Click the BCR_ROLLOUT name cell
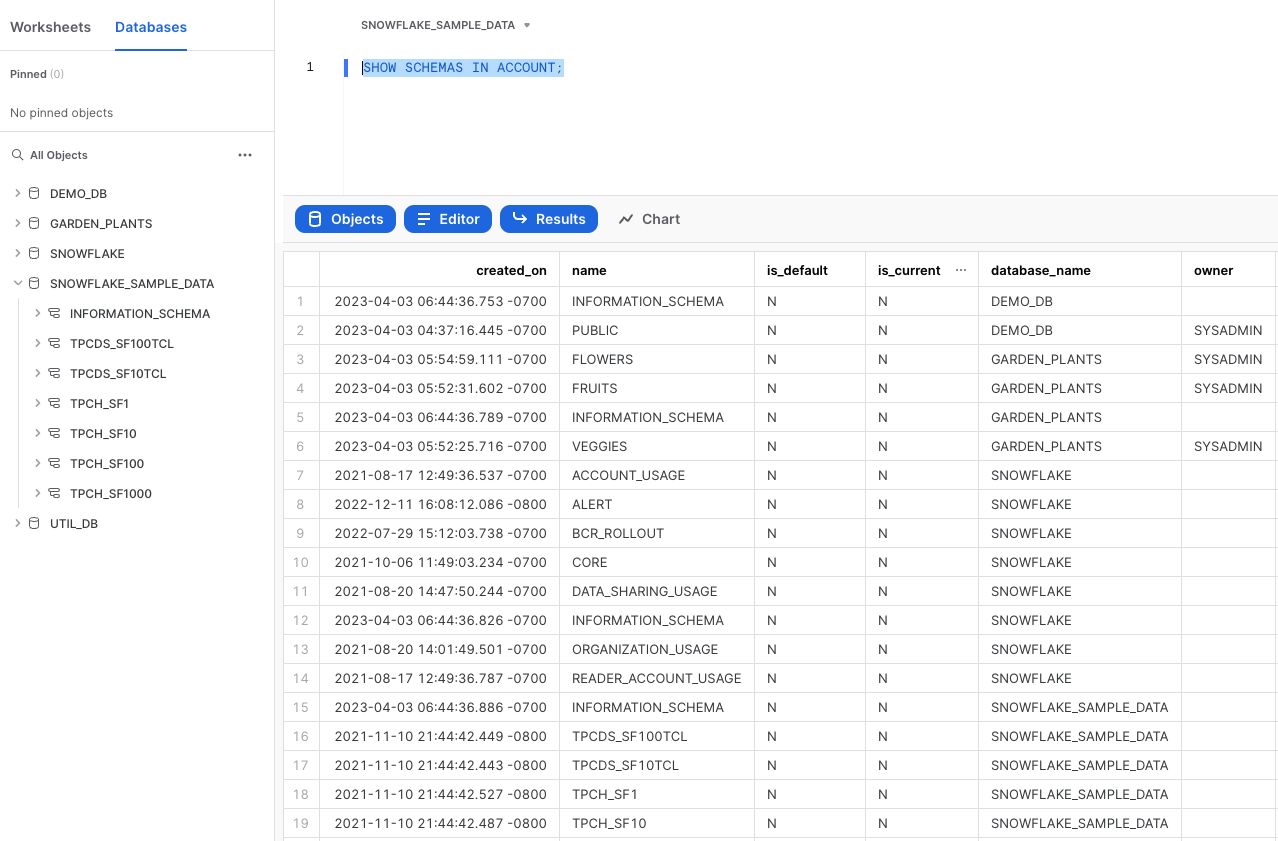 coord(656,533)
